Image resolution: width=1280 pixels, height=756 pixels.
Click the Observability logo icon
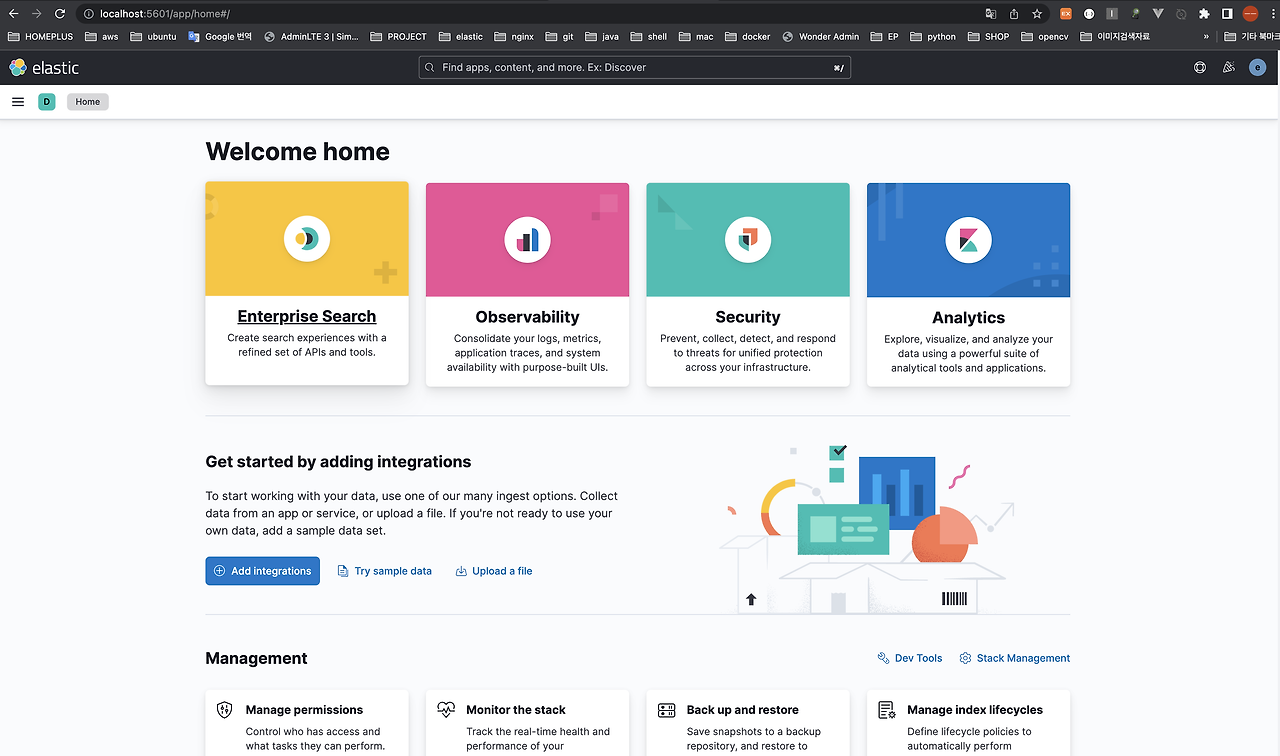tap(527, 240)
